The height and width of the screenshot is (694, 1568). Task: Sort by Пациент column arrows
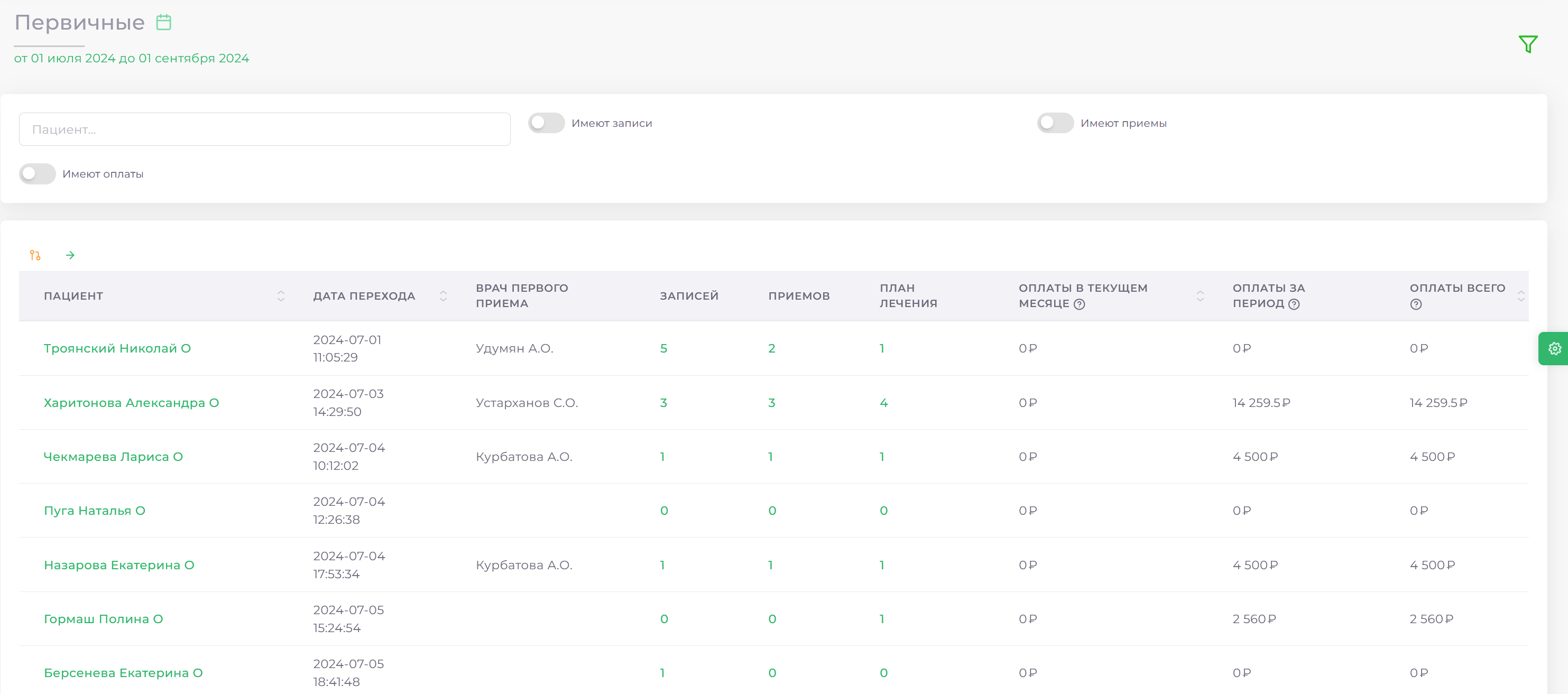281,296
